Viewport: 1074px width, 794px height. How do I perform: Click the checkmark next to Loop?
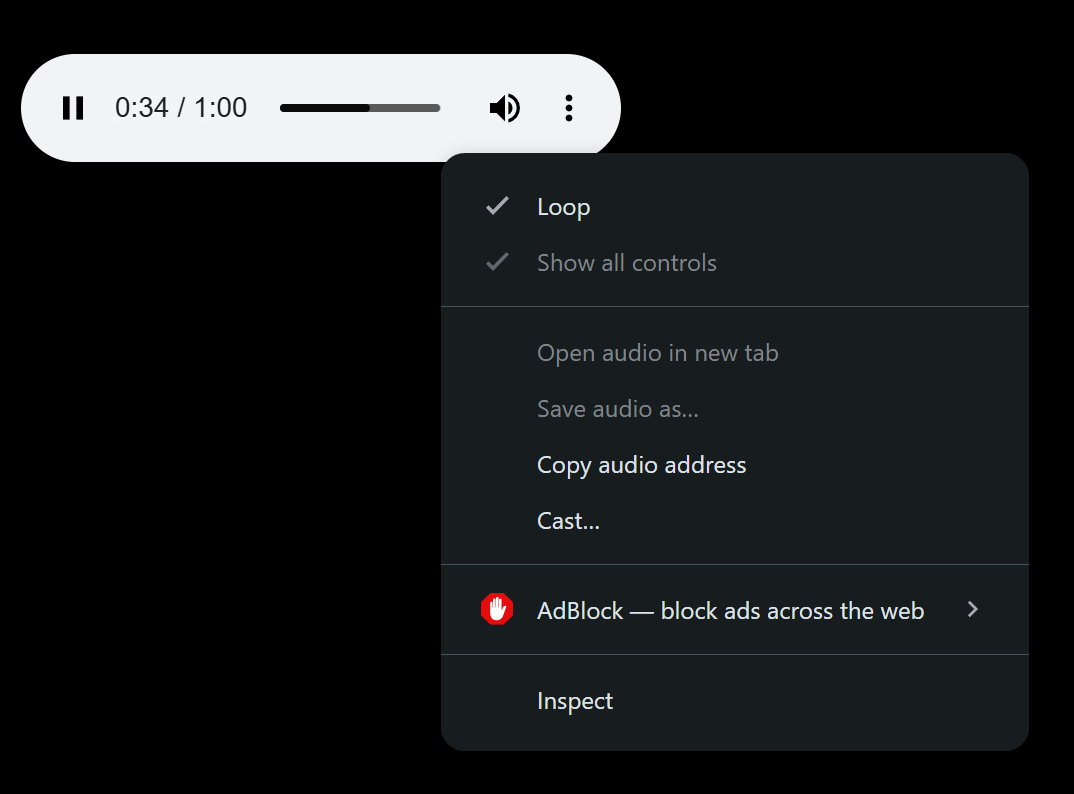(497, 207)
